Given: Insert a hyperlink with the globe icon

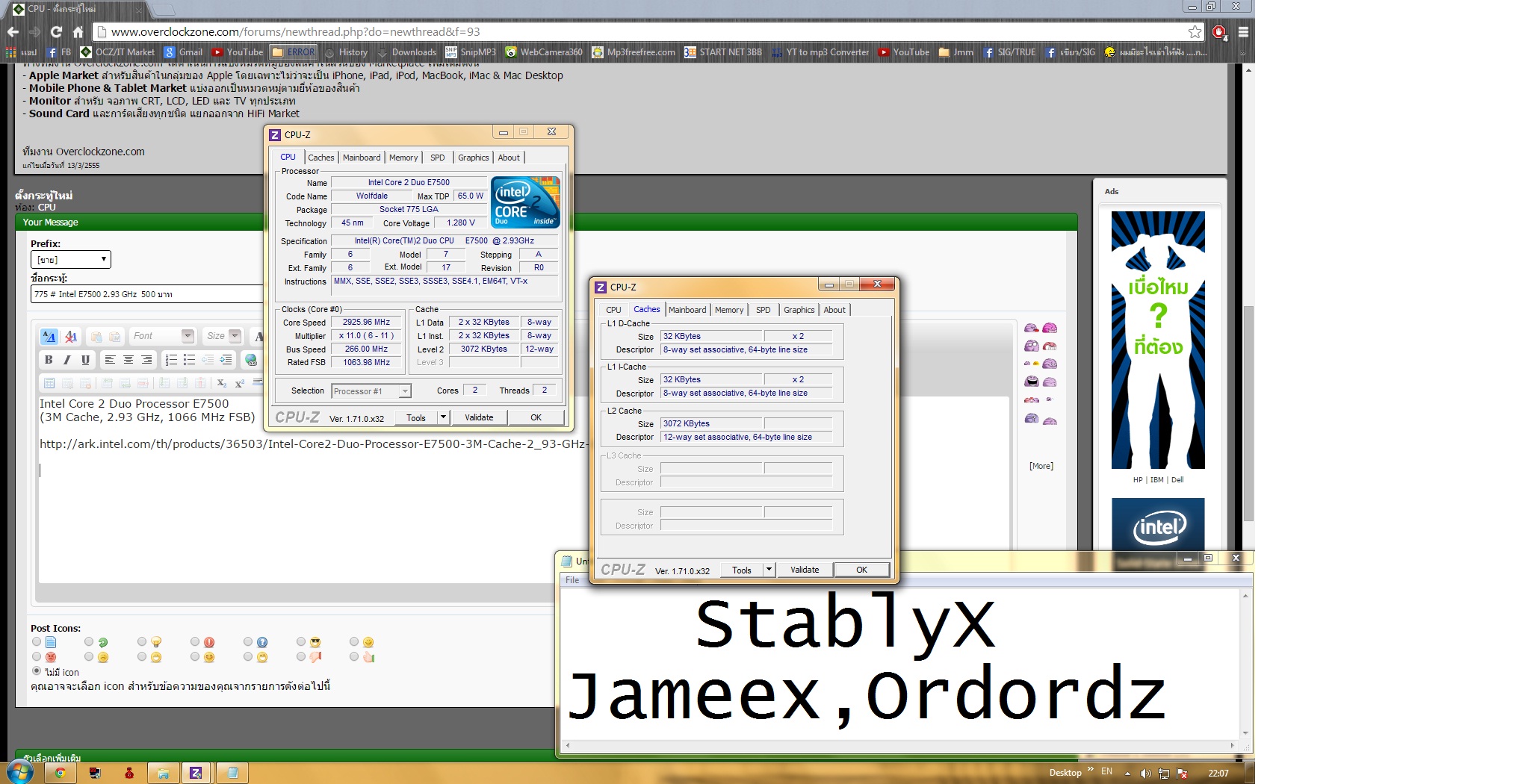Looking at the screenshot, I should pyautogui.click(x=251, y=360).
